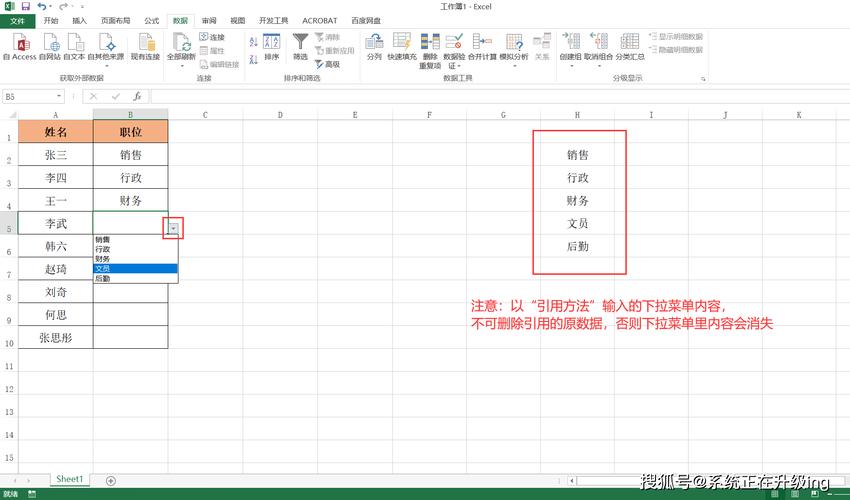The height and width of the screenshot is (500, 850).
Task: Toggle the 筛选 filter funnel
Action: point(300,46)
